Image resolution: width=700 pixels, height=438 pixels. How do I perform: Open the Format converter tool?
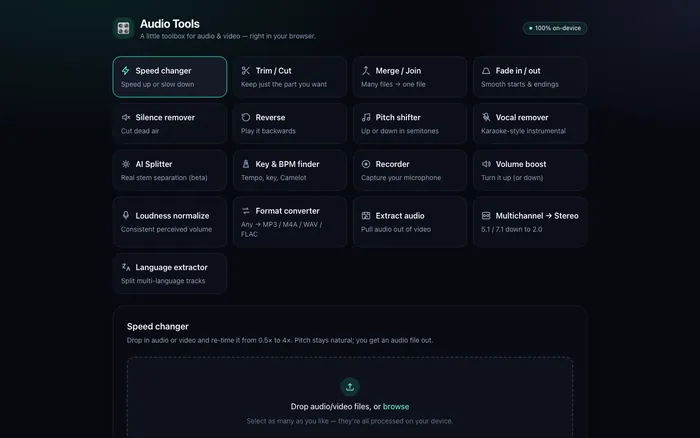[x=290, y=222]
